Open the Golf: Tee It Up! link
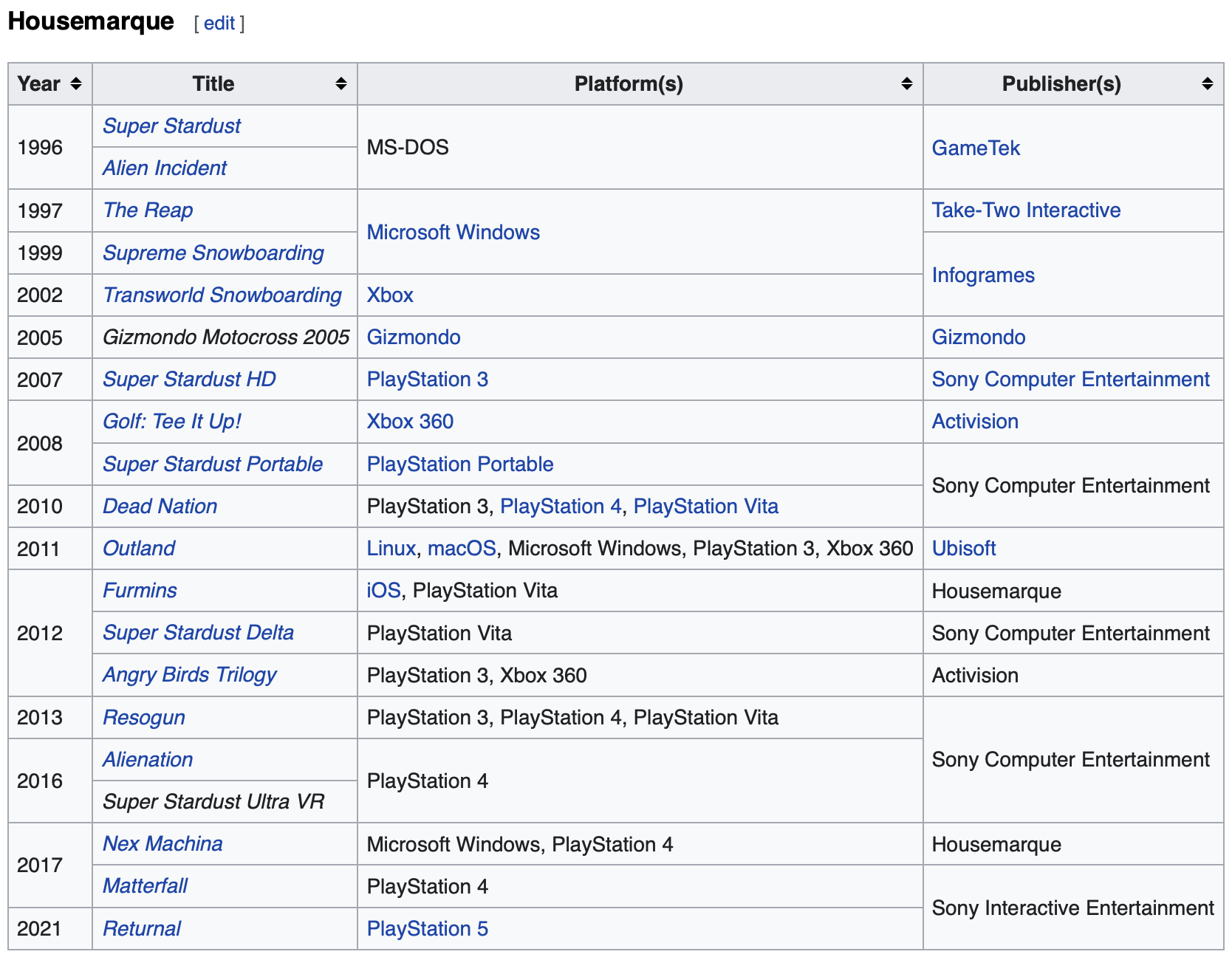 [x=171, y=421]
